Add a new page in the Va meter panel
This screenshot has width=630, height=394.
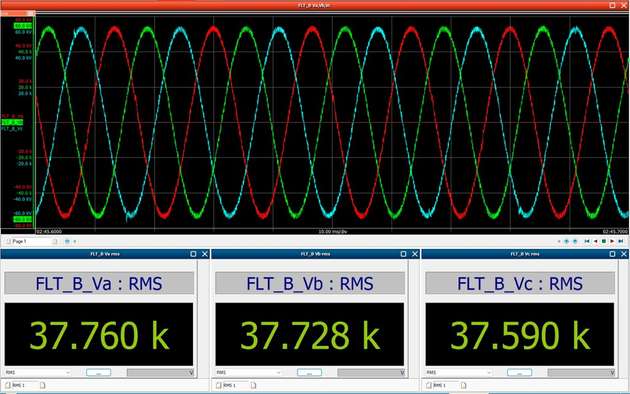pos(43,386)
